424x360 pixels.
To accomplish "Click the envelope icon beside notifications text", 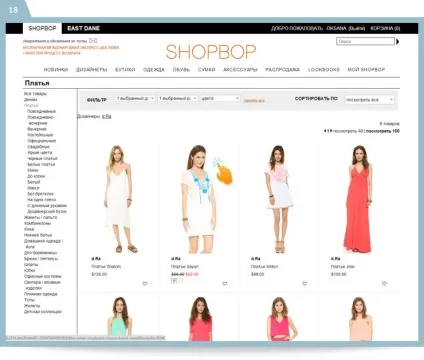I will (93, 41).
